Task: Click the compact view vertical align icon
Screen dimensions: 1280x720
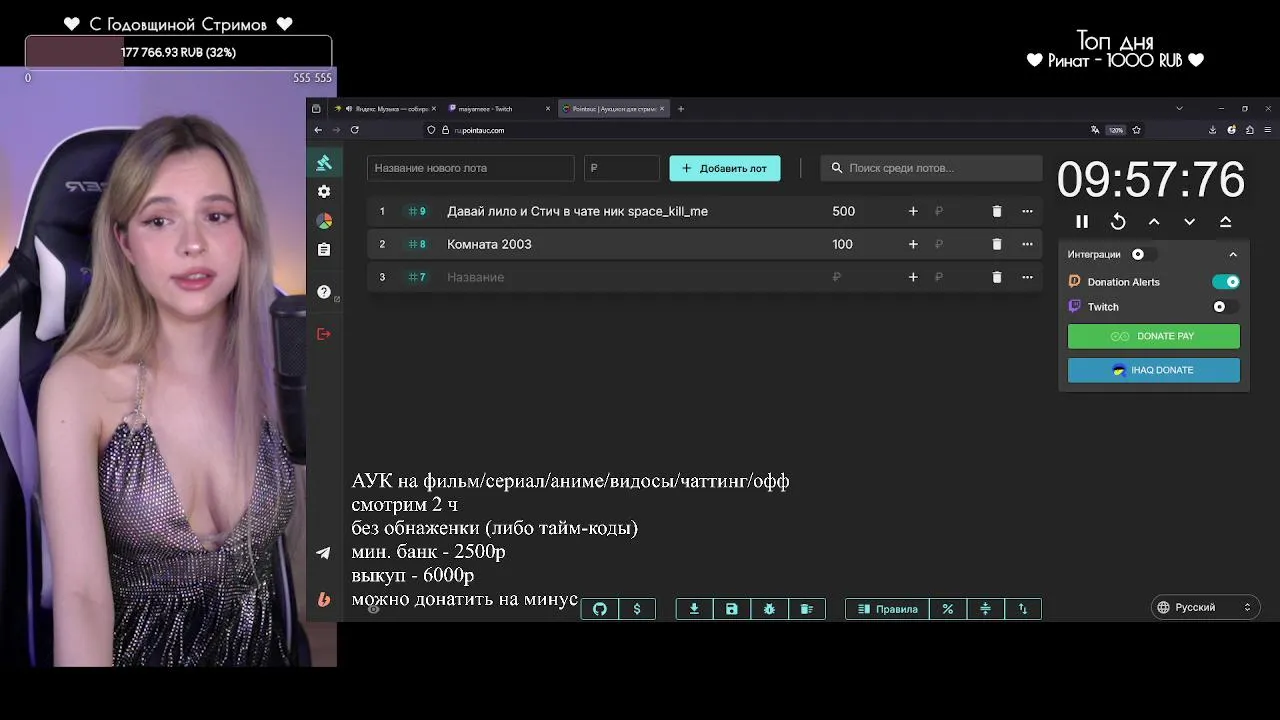Action: pos(985,609)
